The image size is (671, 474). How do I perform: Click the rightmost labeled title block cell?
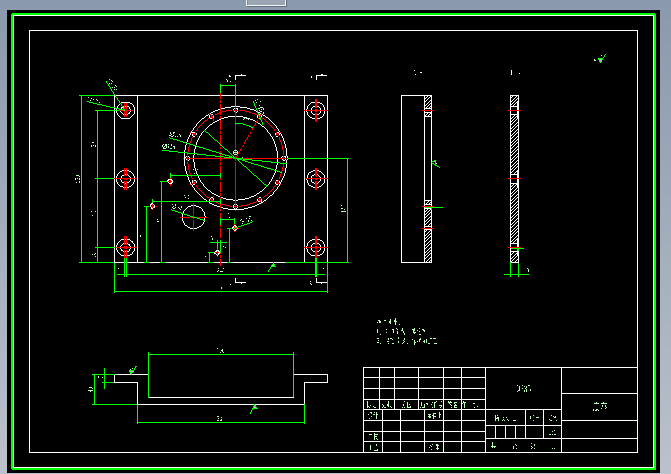600,406
